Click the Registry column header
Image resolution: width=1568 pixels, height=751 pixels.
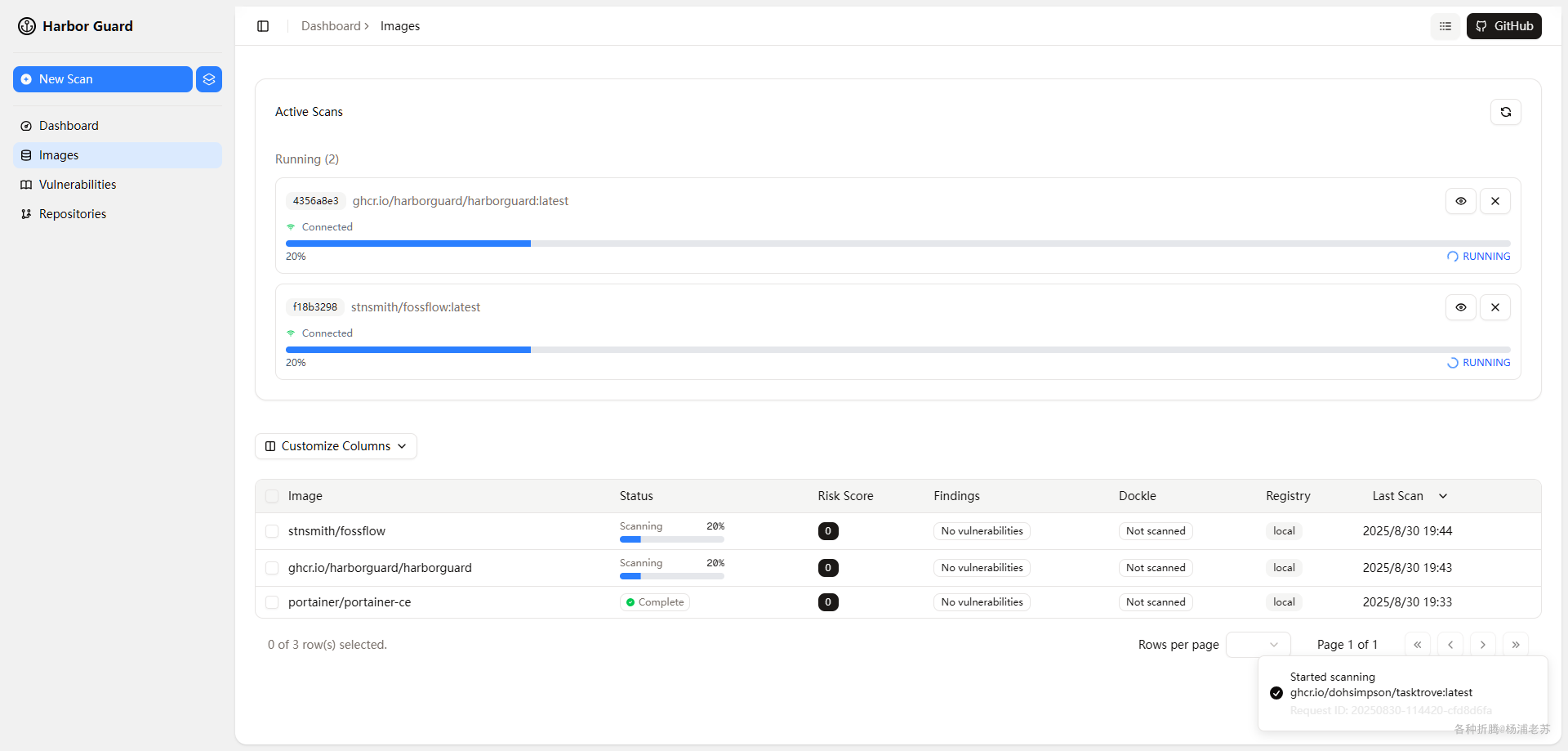[x=1288, y=496]
